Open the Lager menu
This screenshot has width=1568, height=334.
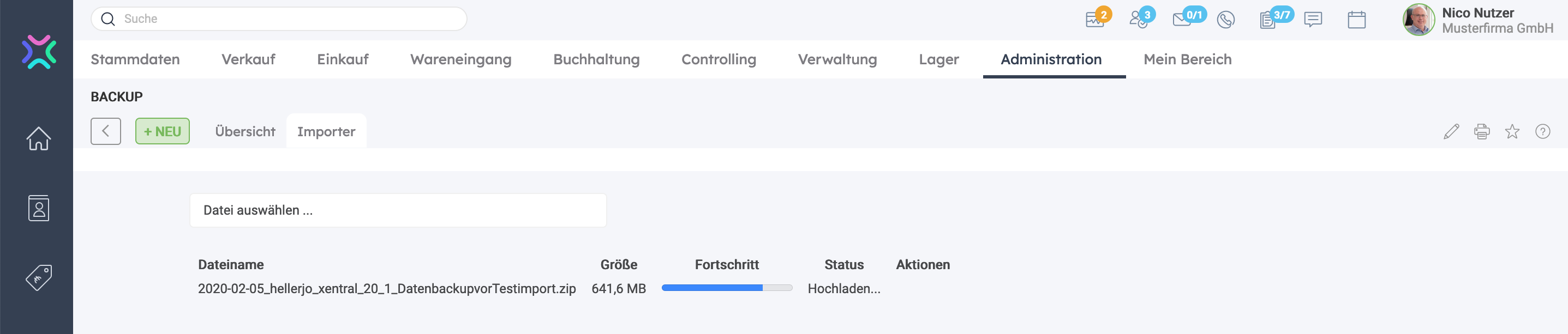click(938, 59)
